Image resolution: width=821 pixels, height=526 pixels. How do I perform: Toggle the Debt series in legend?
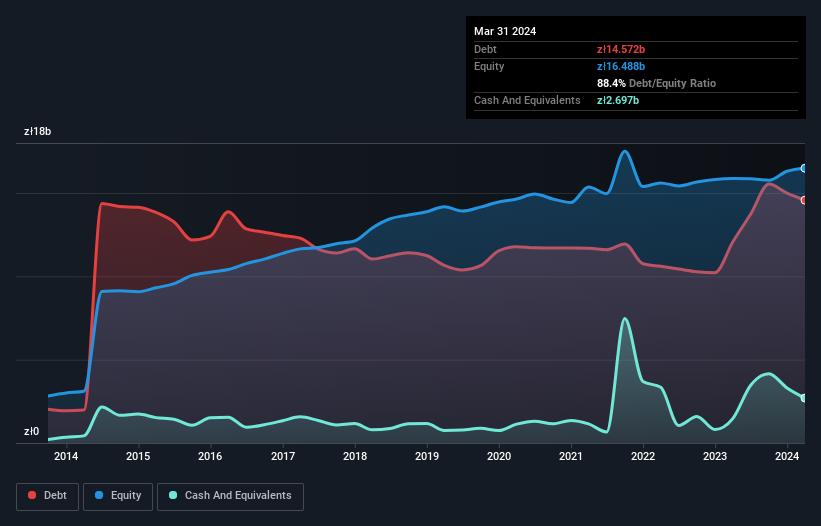pos(46,495)
